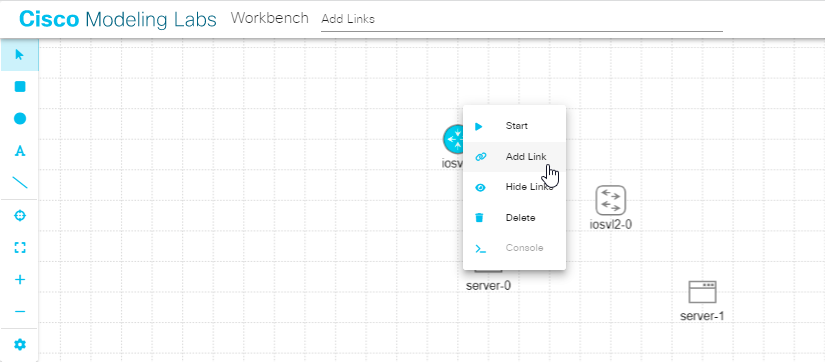
Task: Select the ellipse shape tool
Action: [19, 118]
